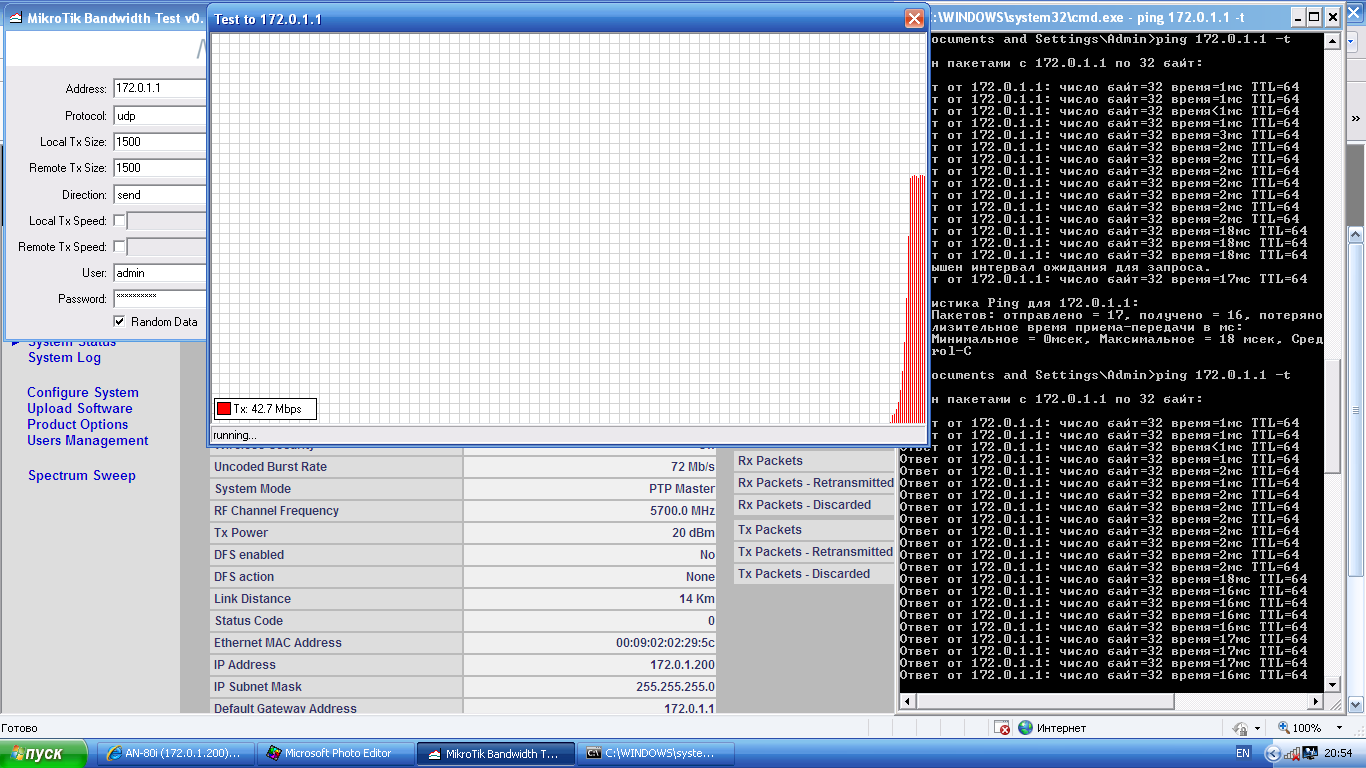1366x768 pixels.
Task: Close the Test to 172.0.1.1 graph window
Action: pos(914,18)
